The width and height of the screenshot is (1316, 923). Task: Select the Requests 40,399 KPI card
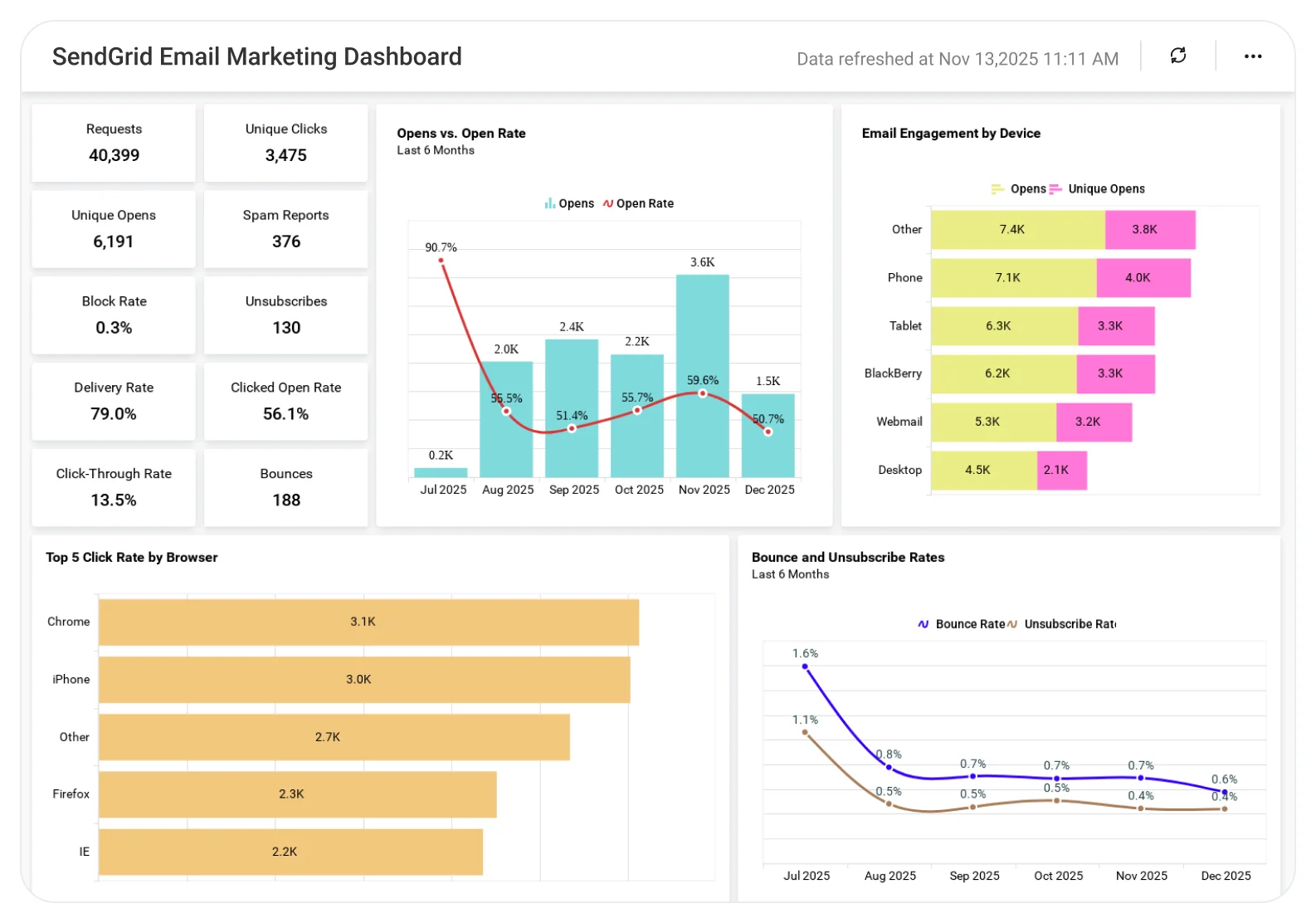point(114,143)
